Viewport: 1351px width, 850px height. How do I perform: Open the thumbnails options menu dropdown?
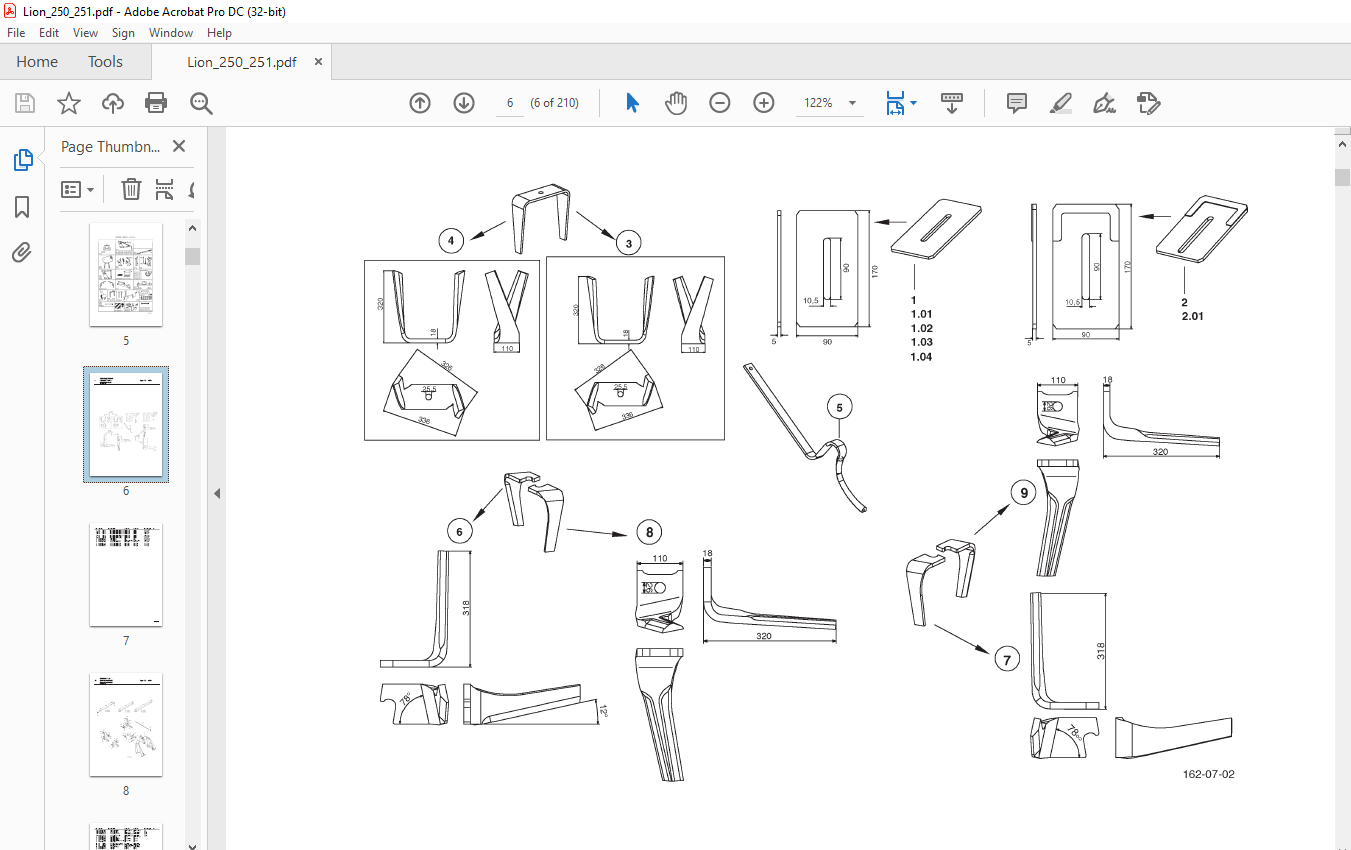[78, 189]
